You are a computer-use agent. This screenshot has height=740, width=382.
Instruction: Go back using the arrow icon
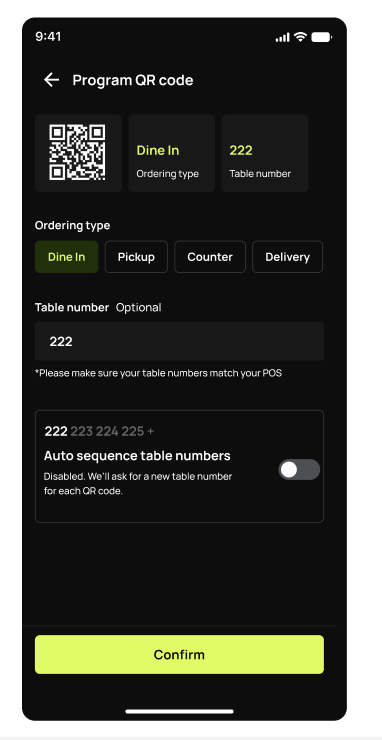51,80
